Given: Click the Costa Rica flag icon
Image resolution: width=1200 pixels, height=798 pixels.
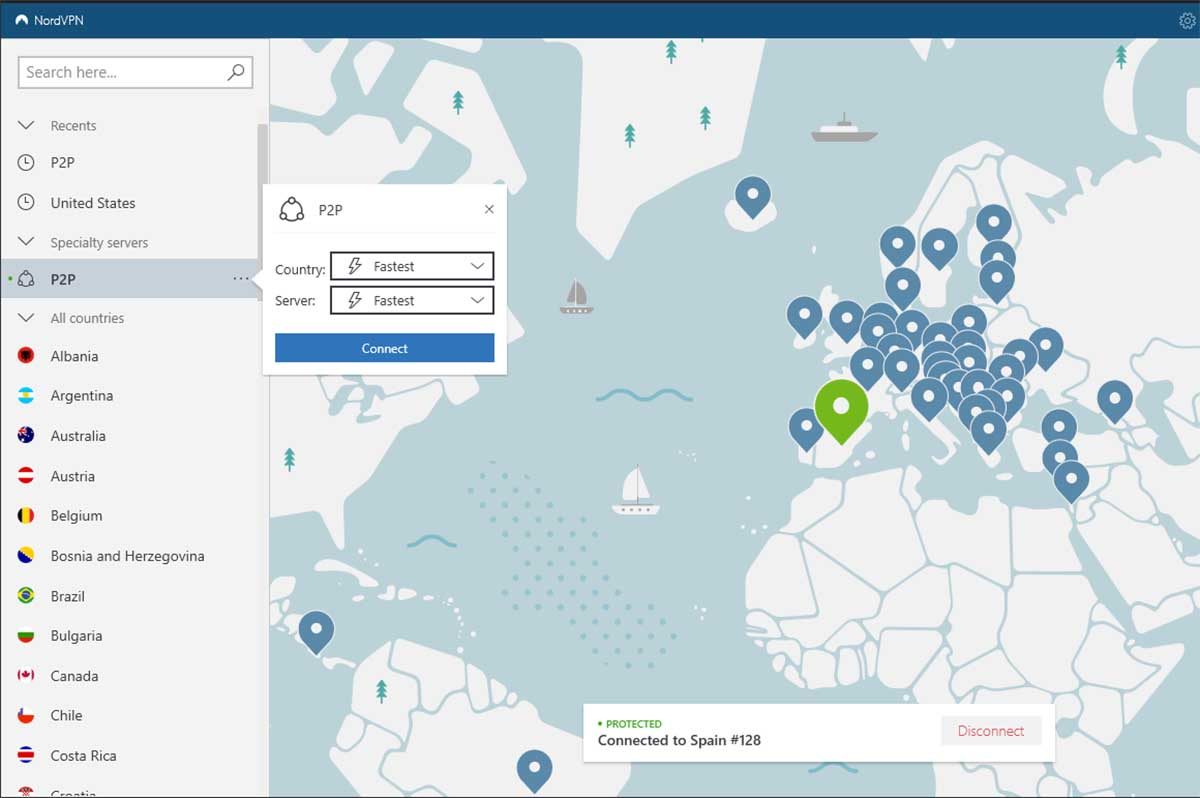Looking at the screenshot, I should 26,756.
